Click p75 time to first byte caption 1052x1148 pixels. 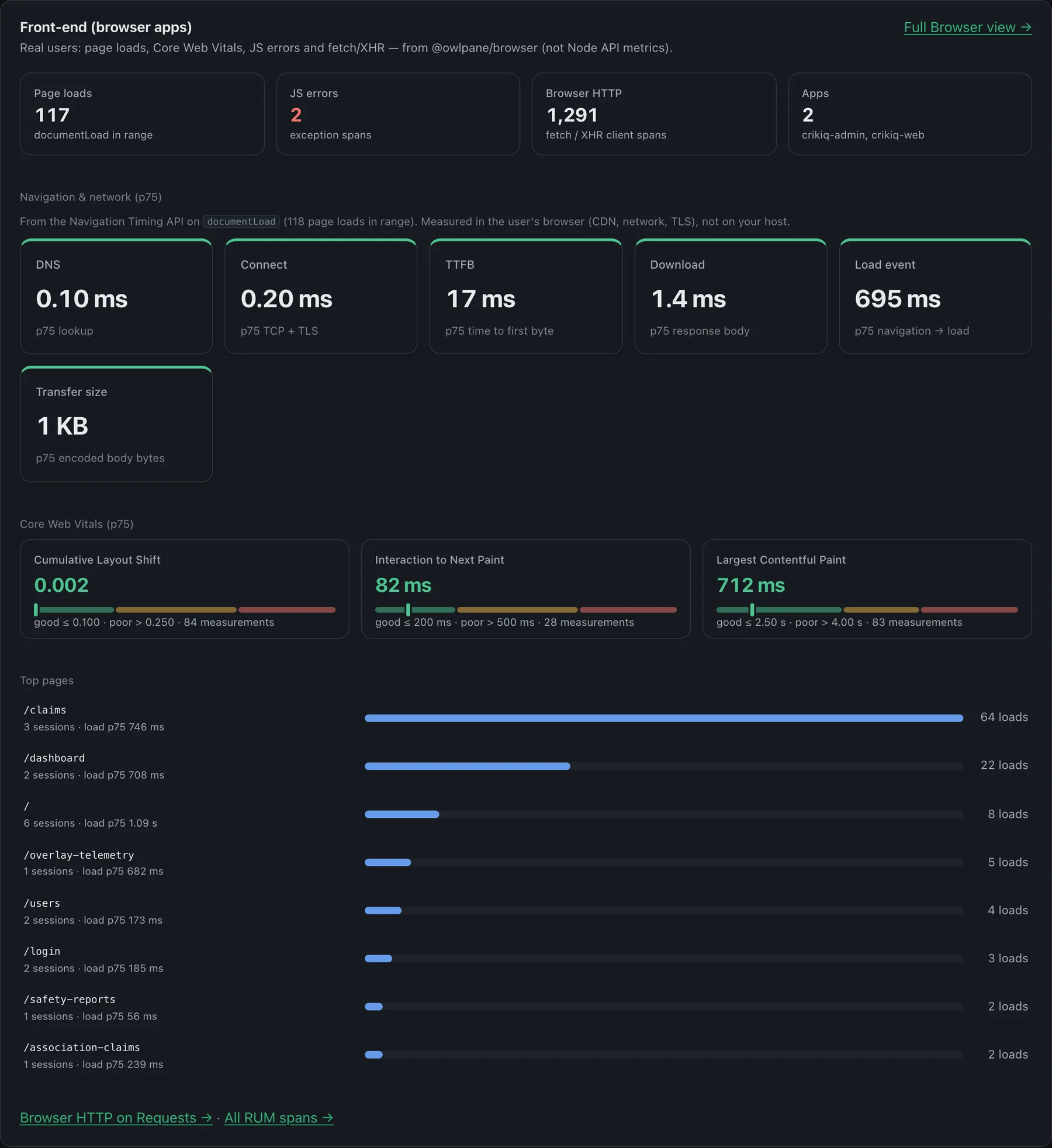pos(499,331)
